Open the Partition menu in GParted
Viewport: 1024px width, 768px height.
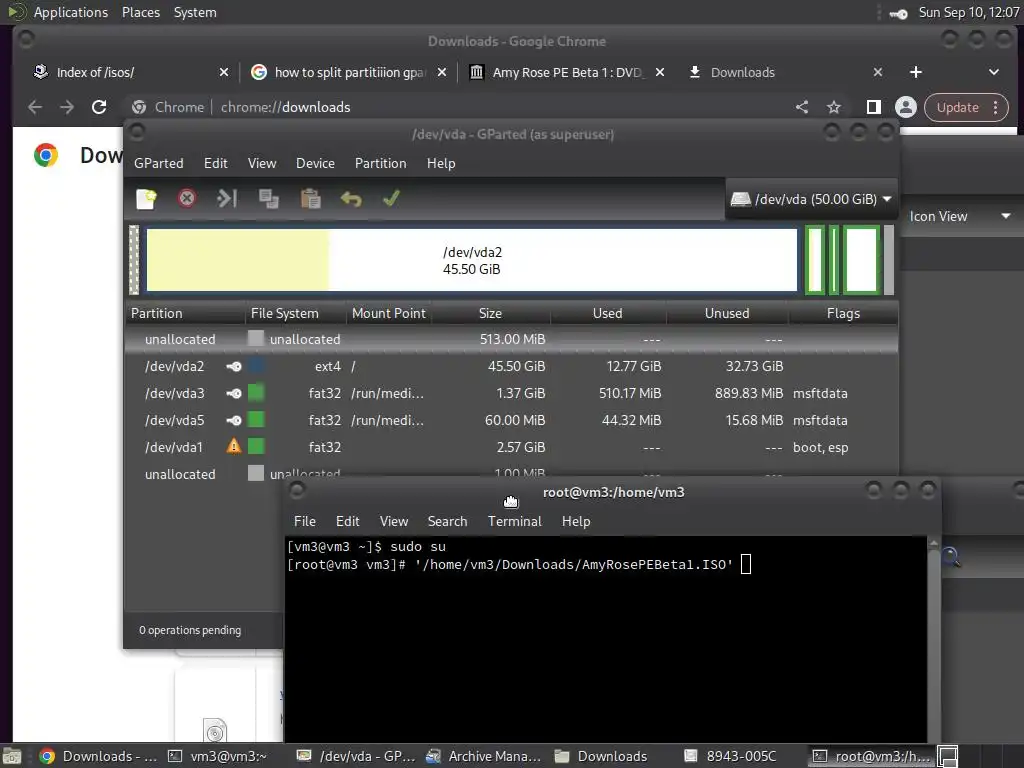pos(381,163)
